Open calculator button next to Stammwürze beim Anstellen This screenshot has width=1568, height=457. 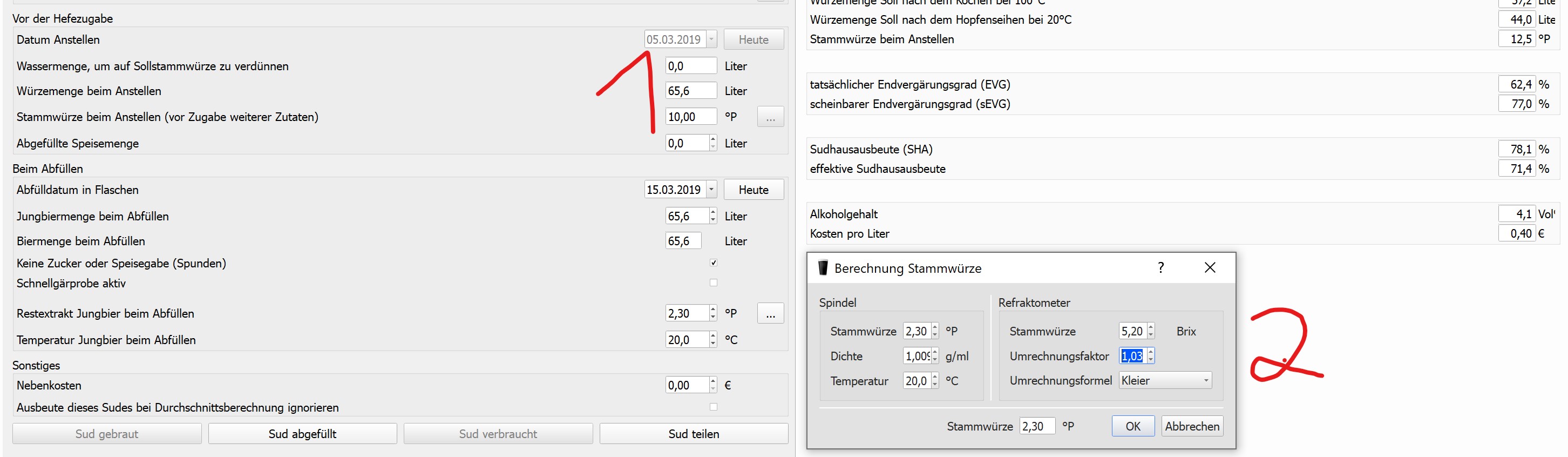click(770, 117)
